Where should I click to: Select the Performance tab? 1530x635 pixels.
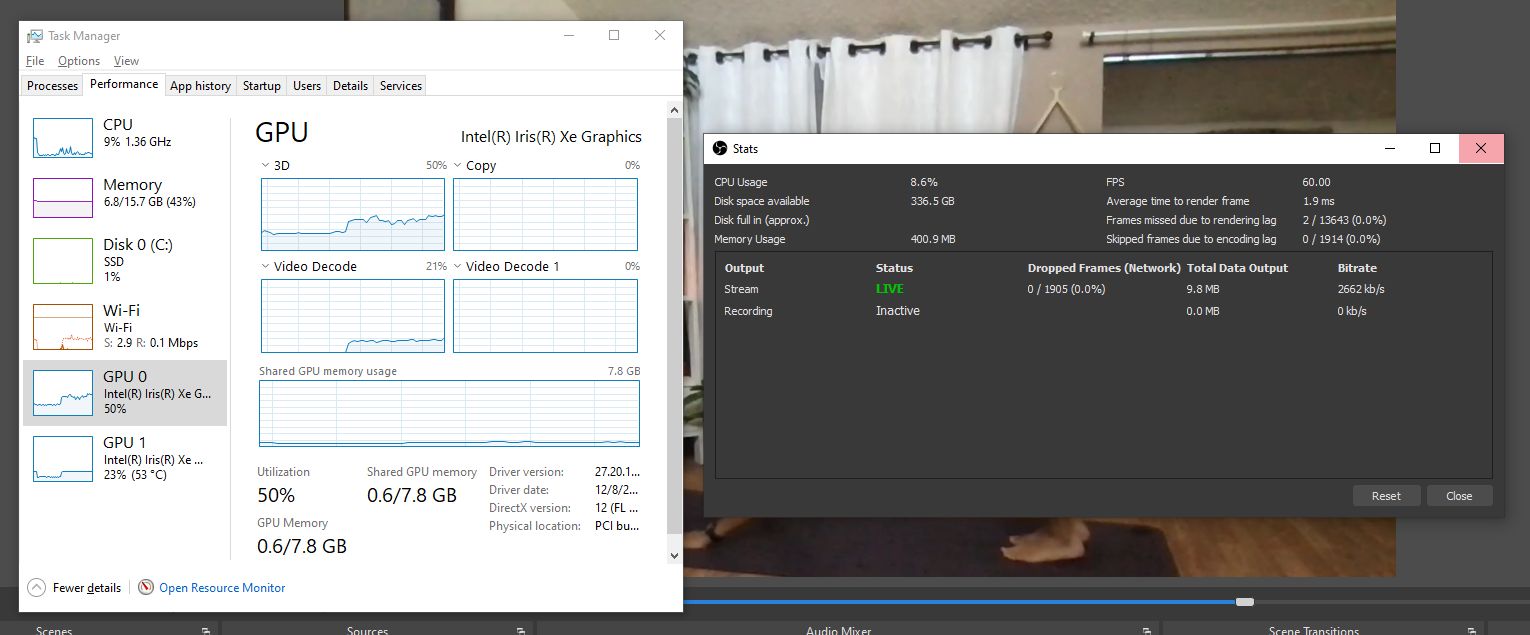pyautogui.click(x=124, y=84)
